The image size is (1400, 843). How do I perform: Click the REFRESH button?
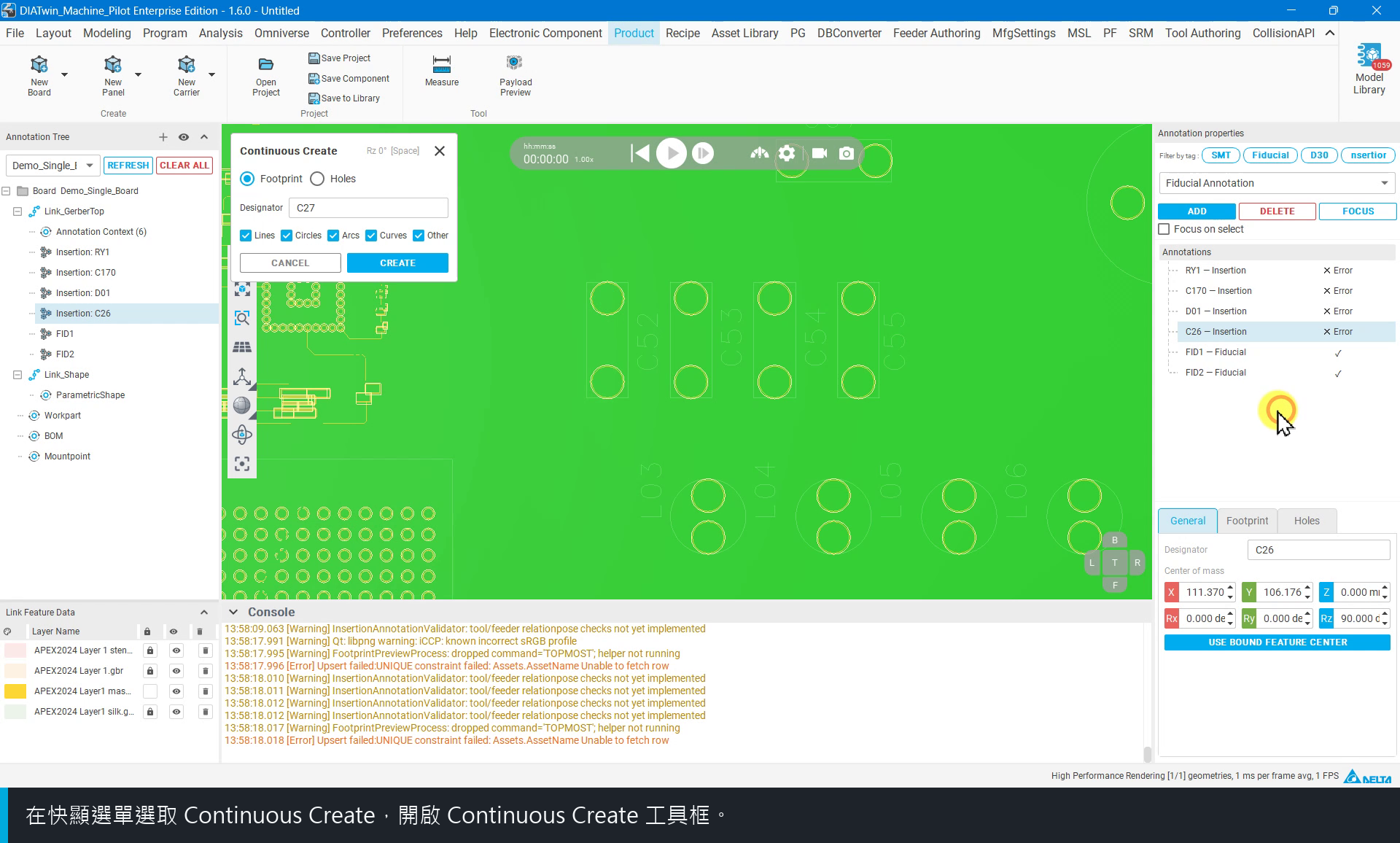(x=128, y=166)
